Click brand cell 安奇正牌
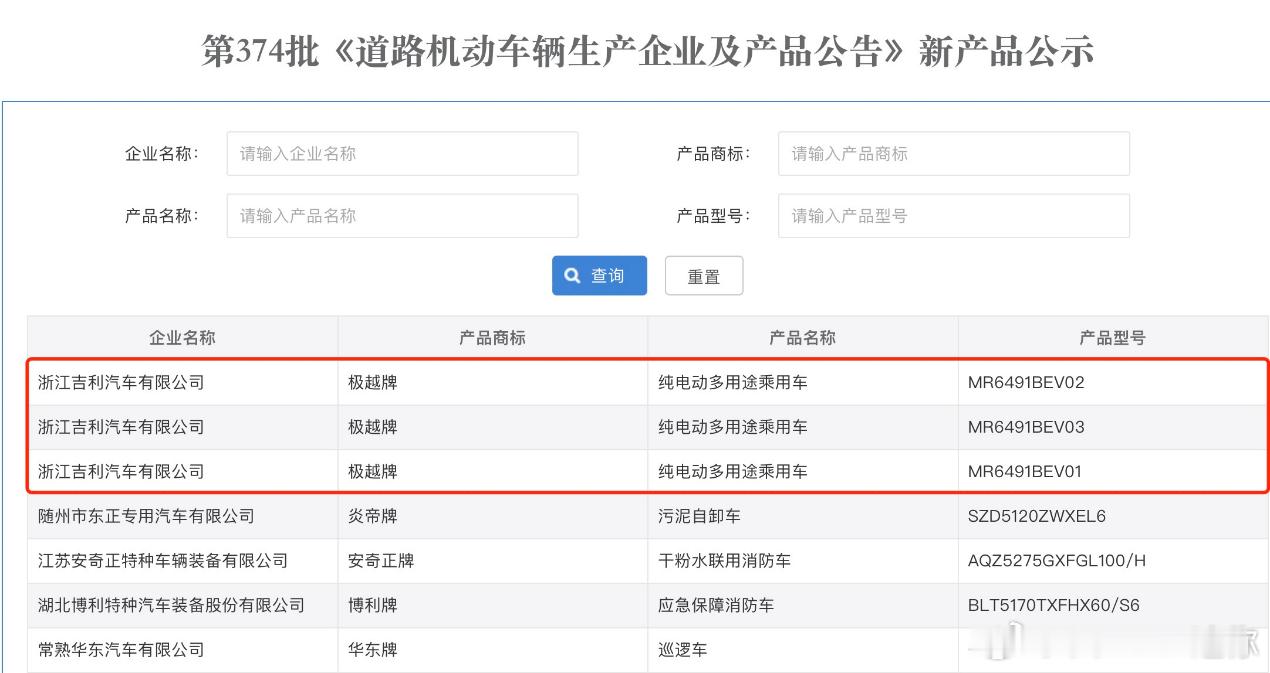The image size is (1270, 673). (x=381, y=561)
